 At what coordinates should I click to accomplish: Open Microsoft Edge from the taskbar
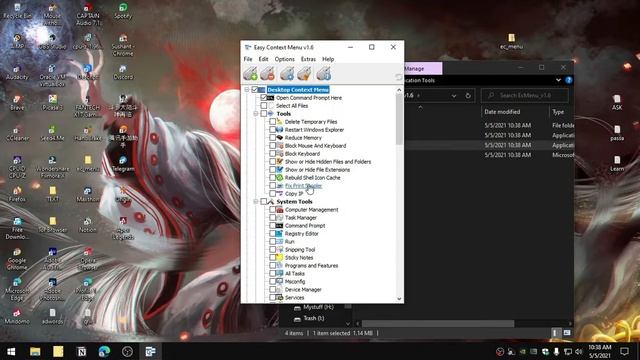pos(104,351)
